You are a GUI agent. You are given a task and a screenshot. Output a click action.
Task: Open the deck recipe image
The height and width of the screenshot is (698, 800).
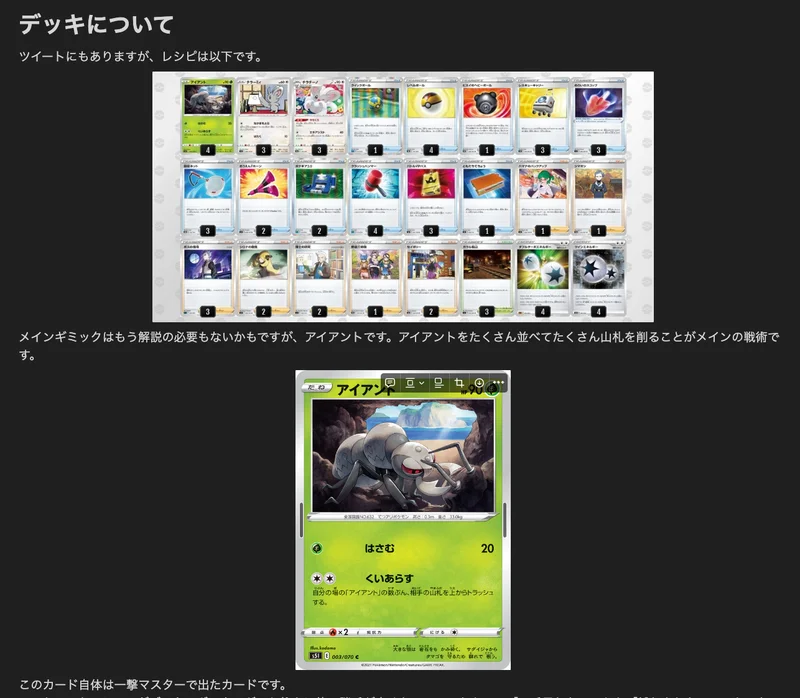click(x=402, y=196)
